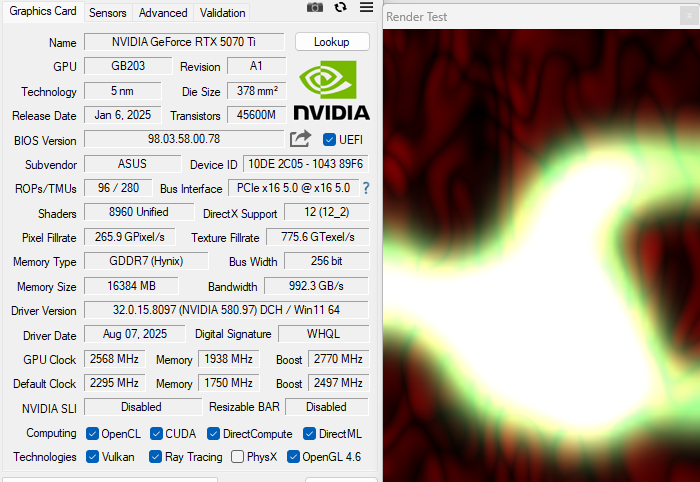Click the Die Size field 378 mm²

pyautogui.click(x=256, y=91)
